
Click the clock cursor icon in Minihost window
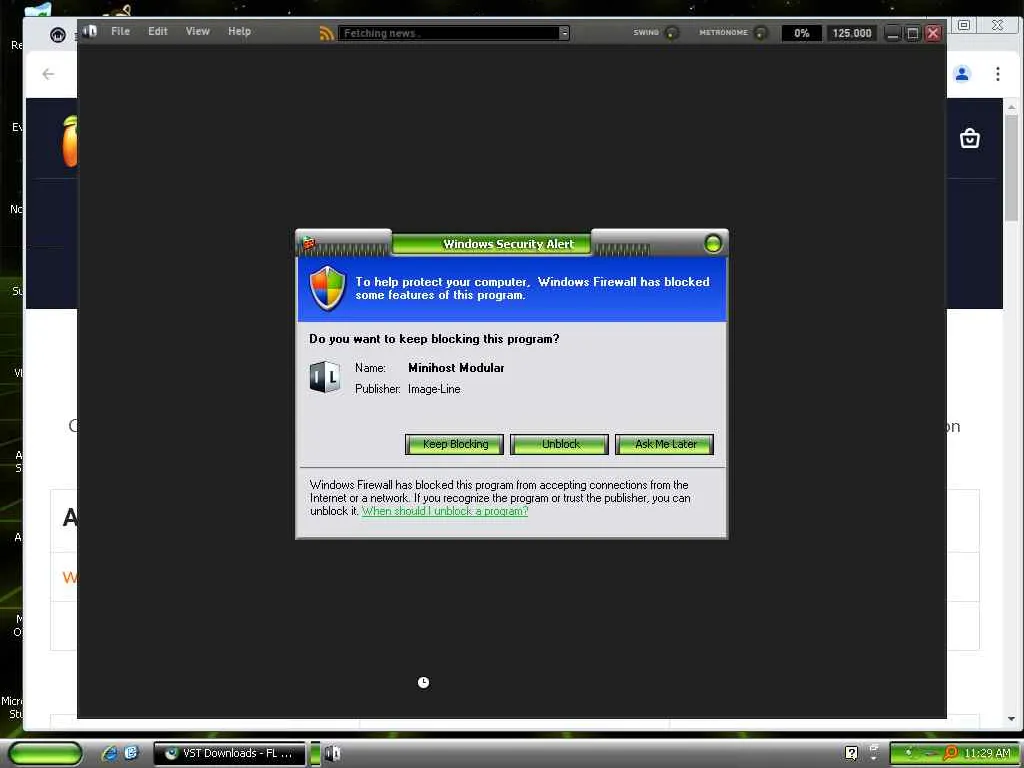tap(423, 682)
